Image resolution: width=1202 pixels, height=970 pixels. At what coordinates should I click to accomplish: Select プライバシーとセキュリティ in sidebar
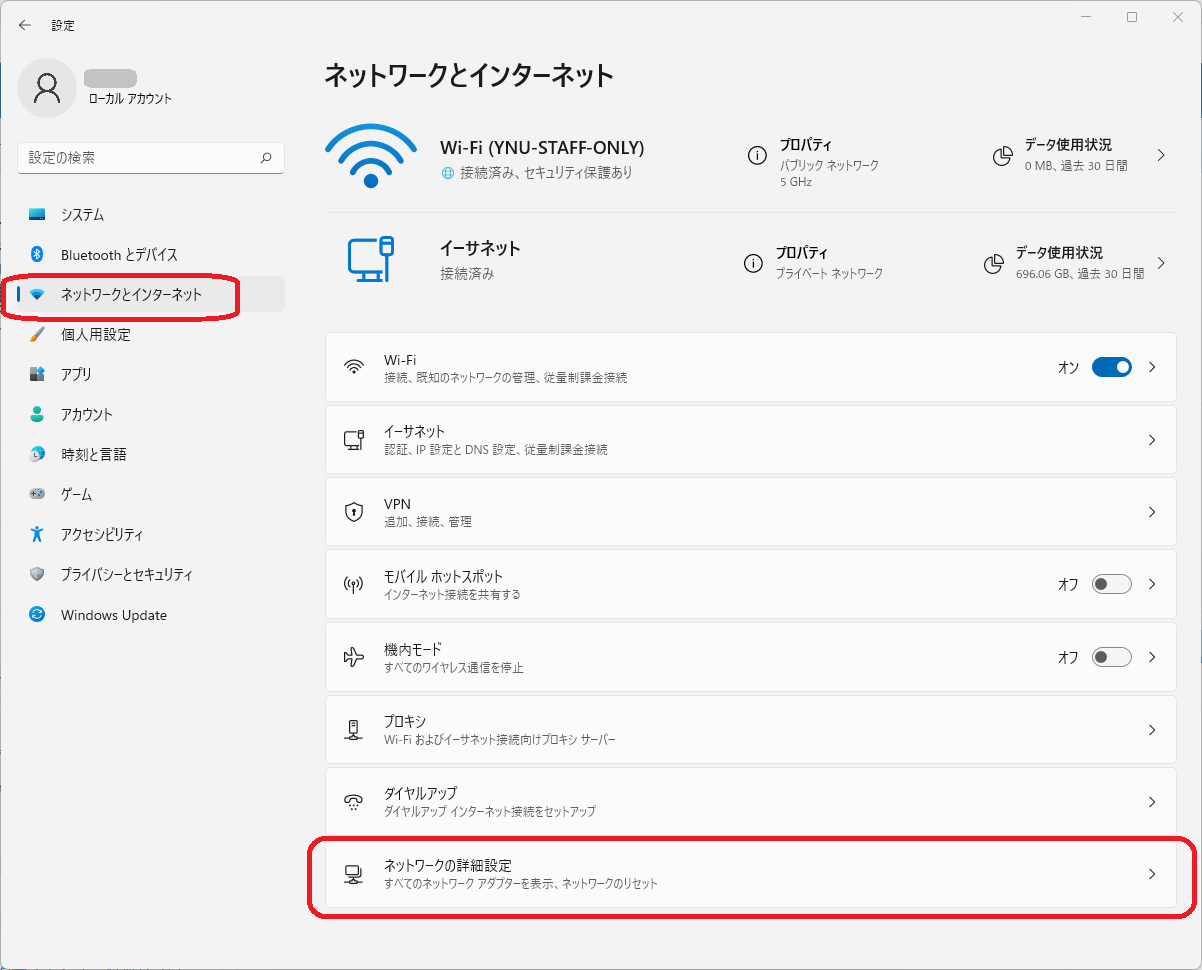pos(151,575)
